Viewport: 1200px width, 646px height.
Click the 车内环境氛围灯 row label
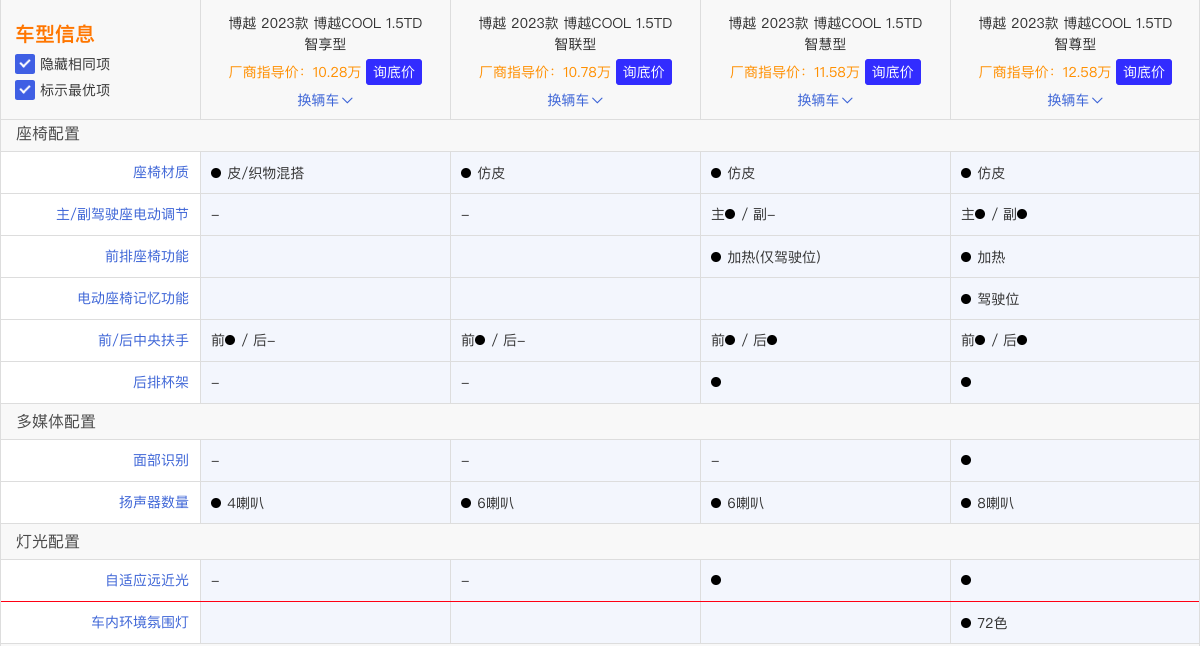(140, 622)
